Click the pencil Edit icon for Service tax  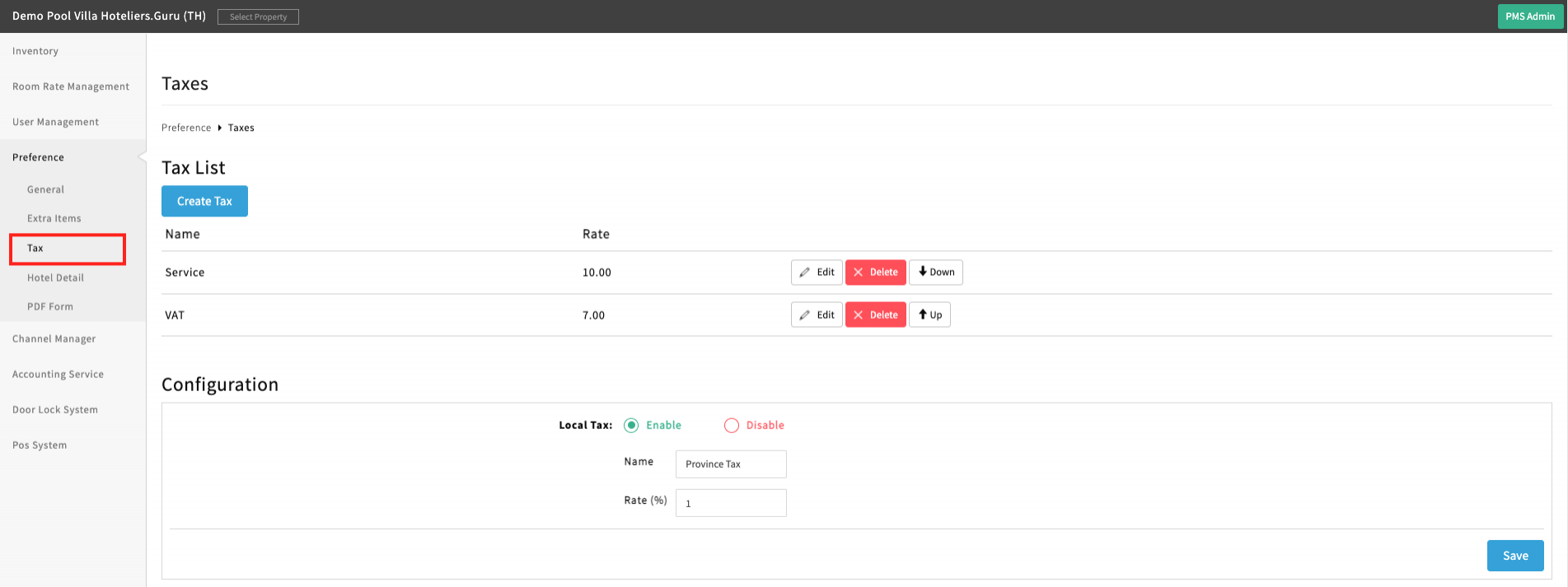point(805,273)
